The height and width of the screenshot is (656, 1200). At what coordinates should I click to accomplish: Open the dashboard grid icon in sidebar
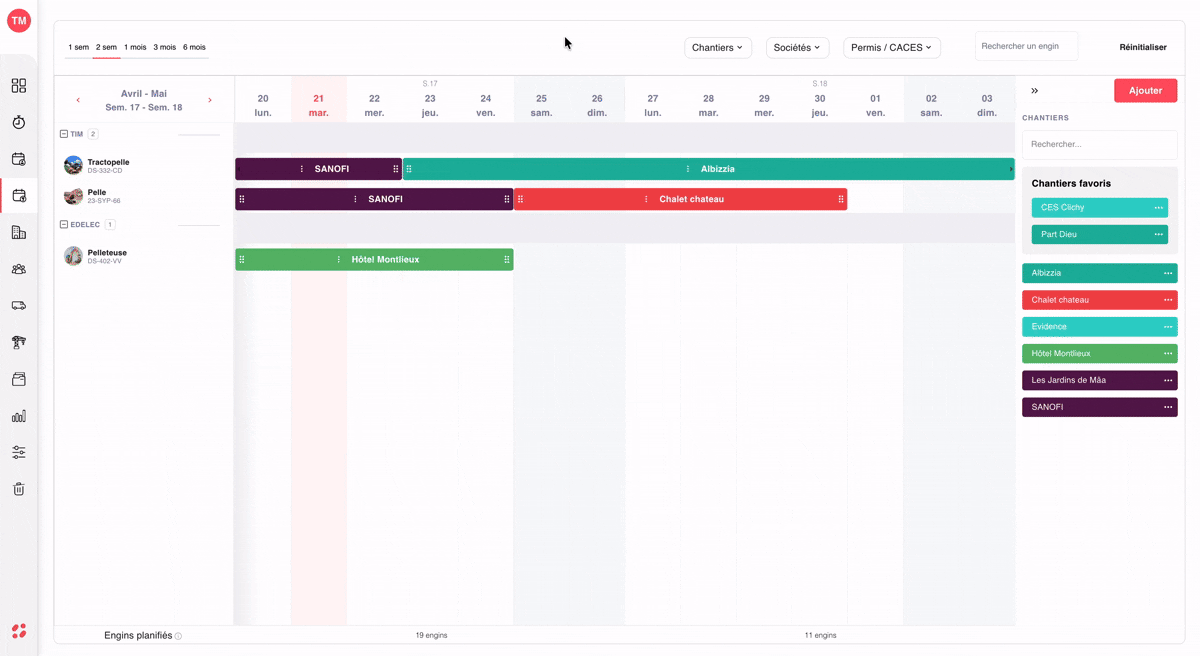point(19,86)
